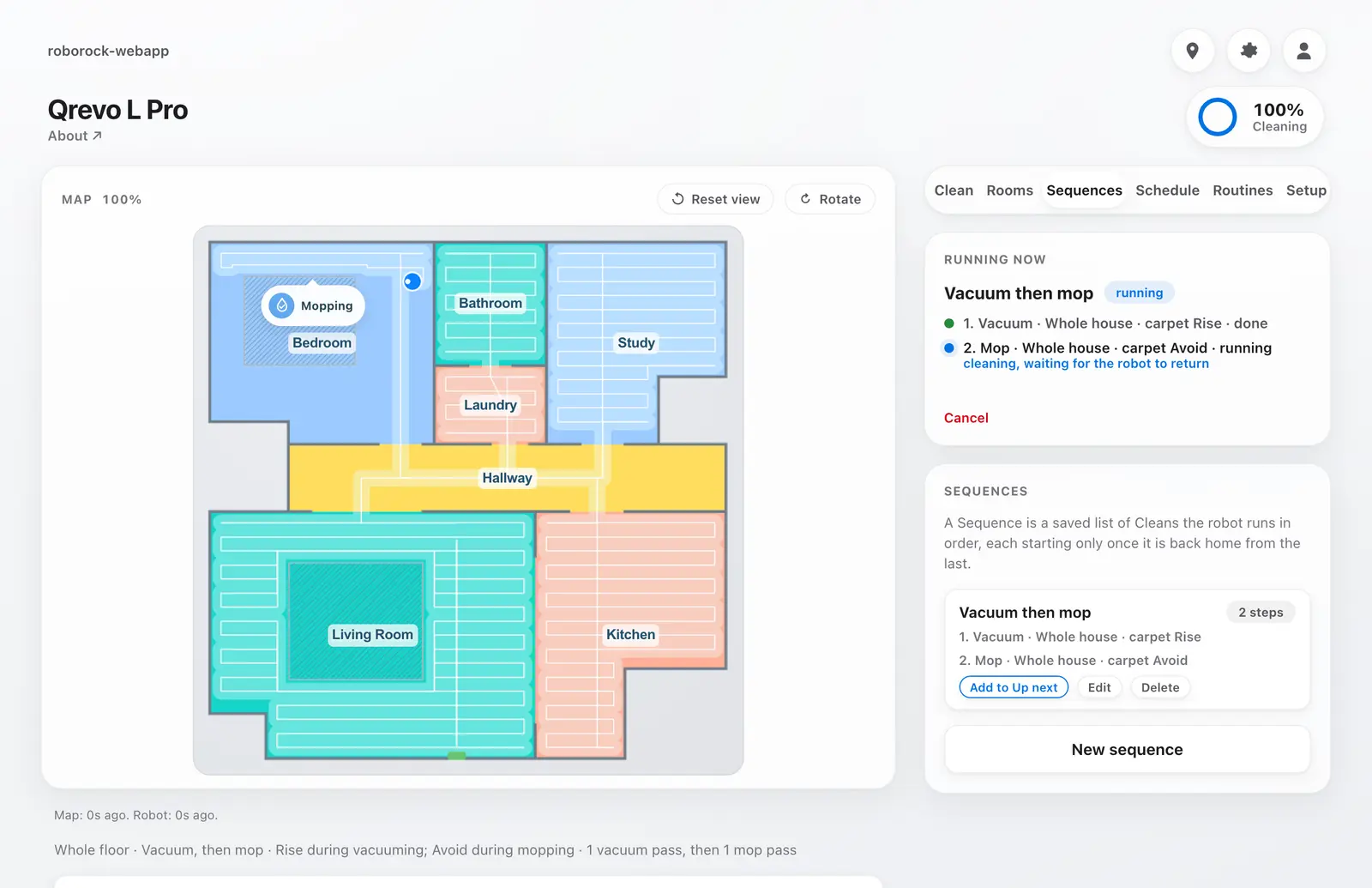Create a New sequence

pos(1127,750)
